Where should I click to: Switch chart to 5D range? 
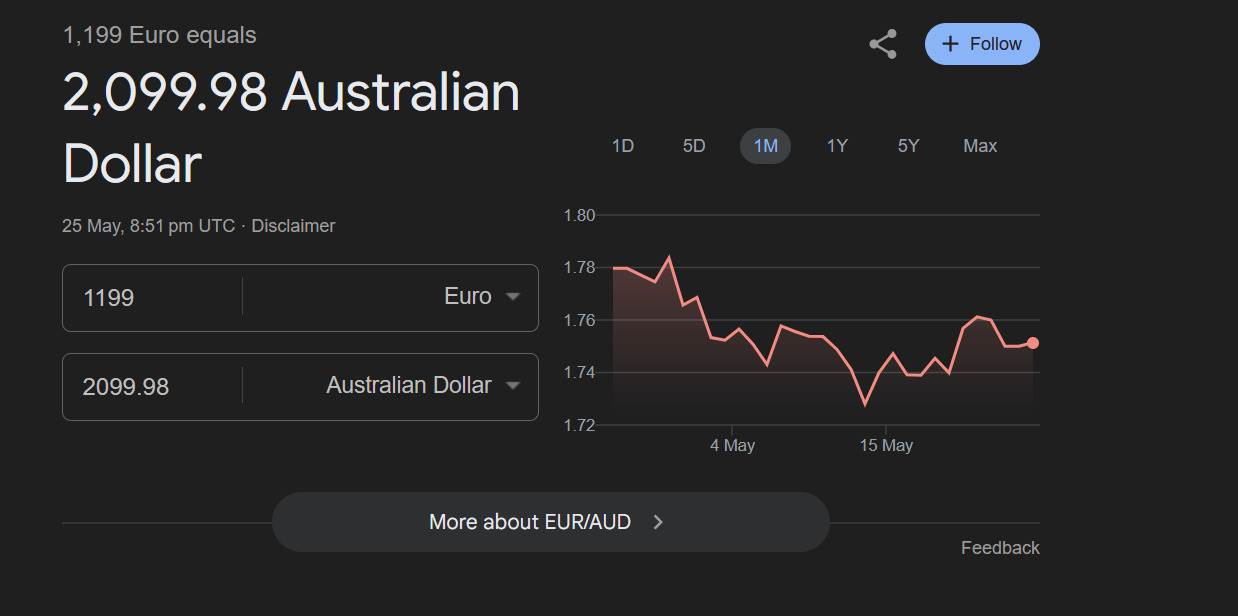pyautogui.click(x=694, y=146)
